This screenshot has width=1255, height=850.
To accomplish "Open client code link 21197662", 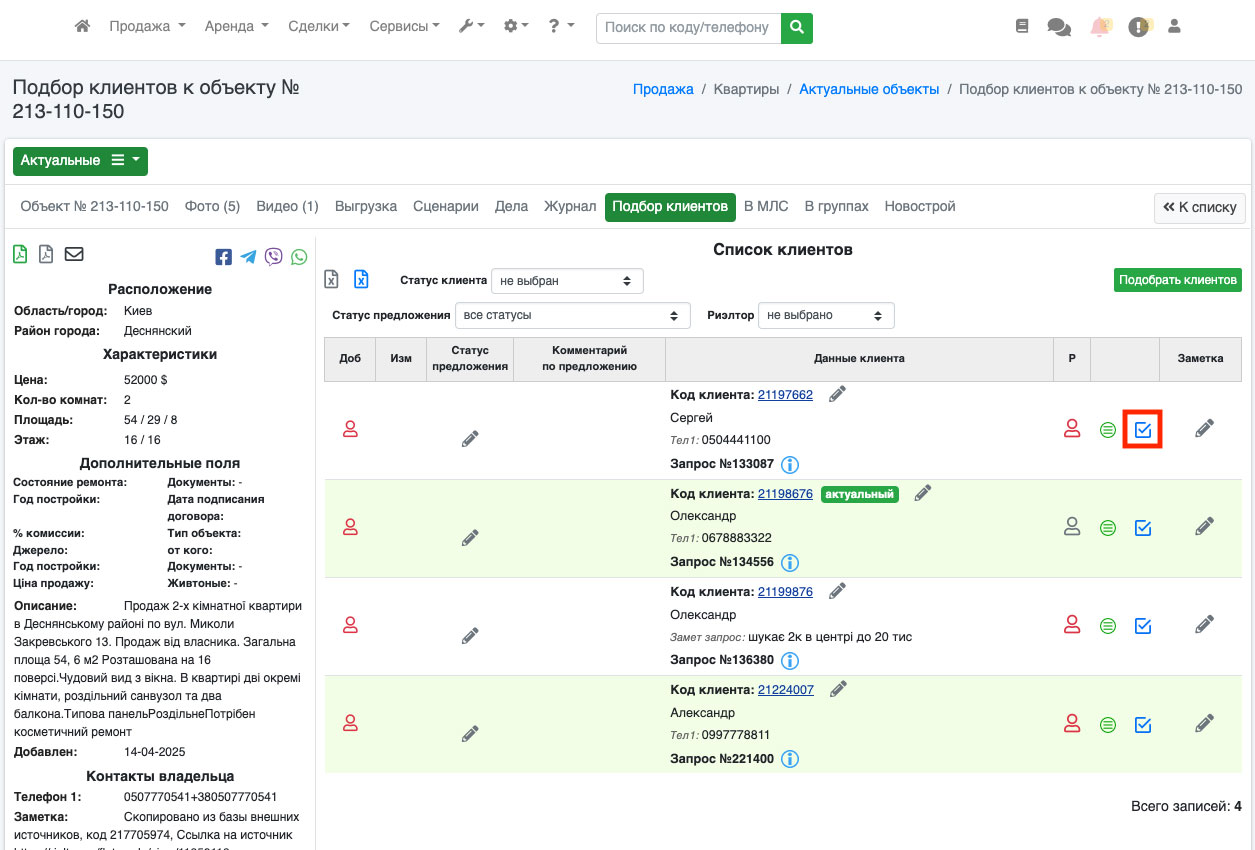I will 785,395.
